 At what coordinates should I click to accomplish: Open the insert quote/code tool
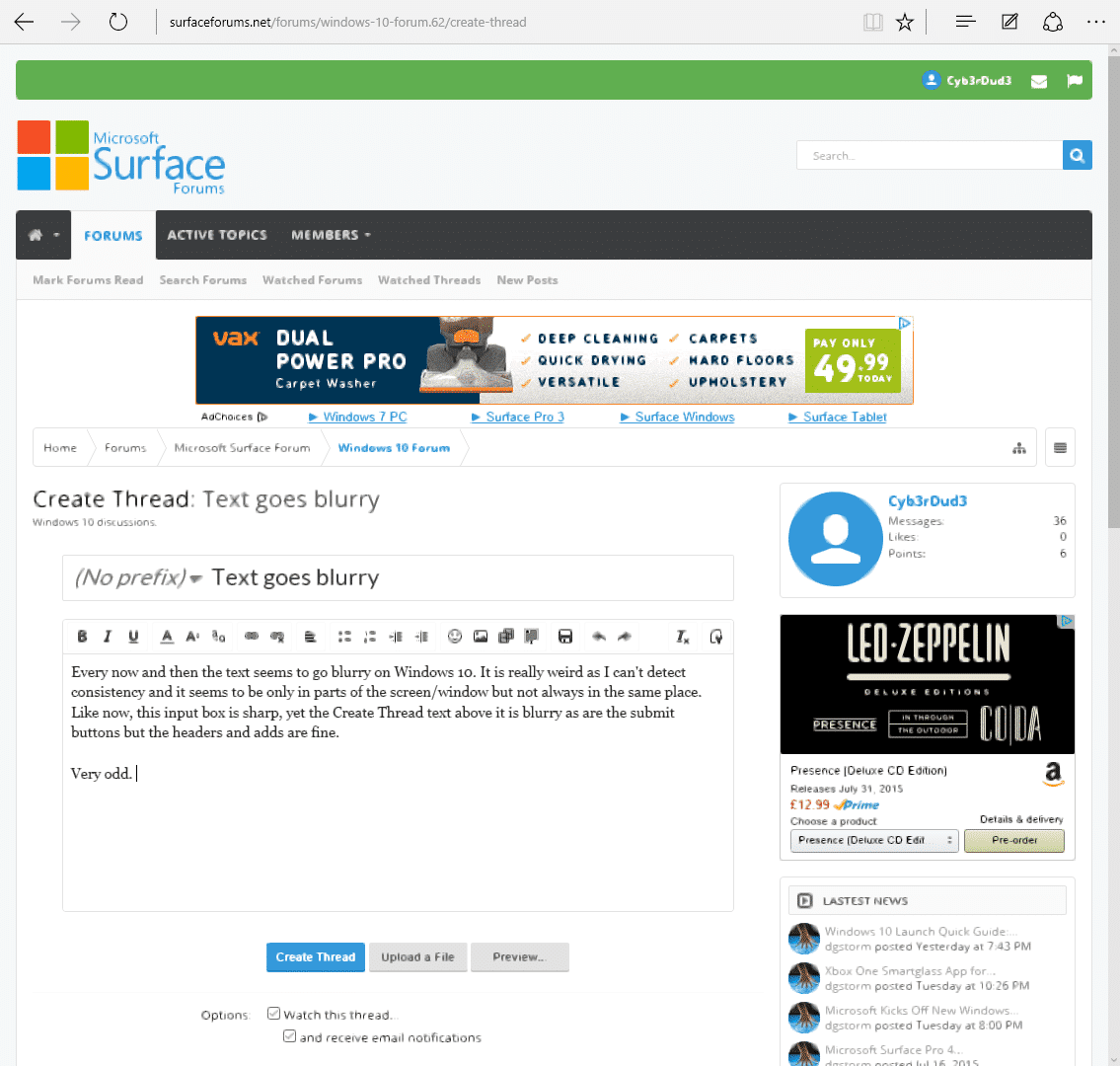[x=532, y=636]
